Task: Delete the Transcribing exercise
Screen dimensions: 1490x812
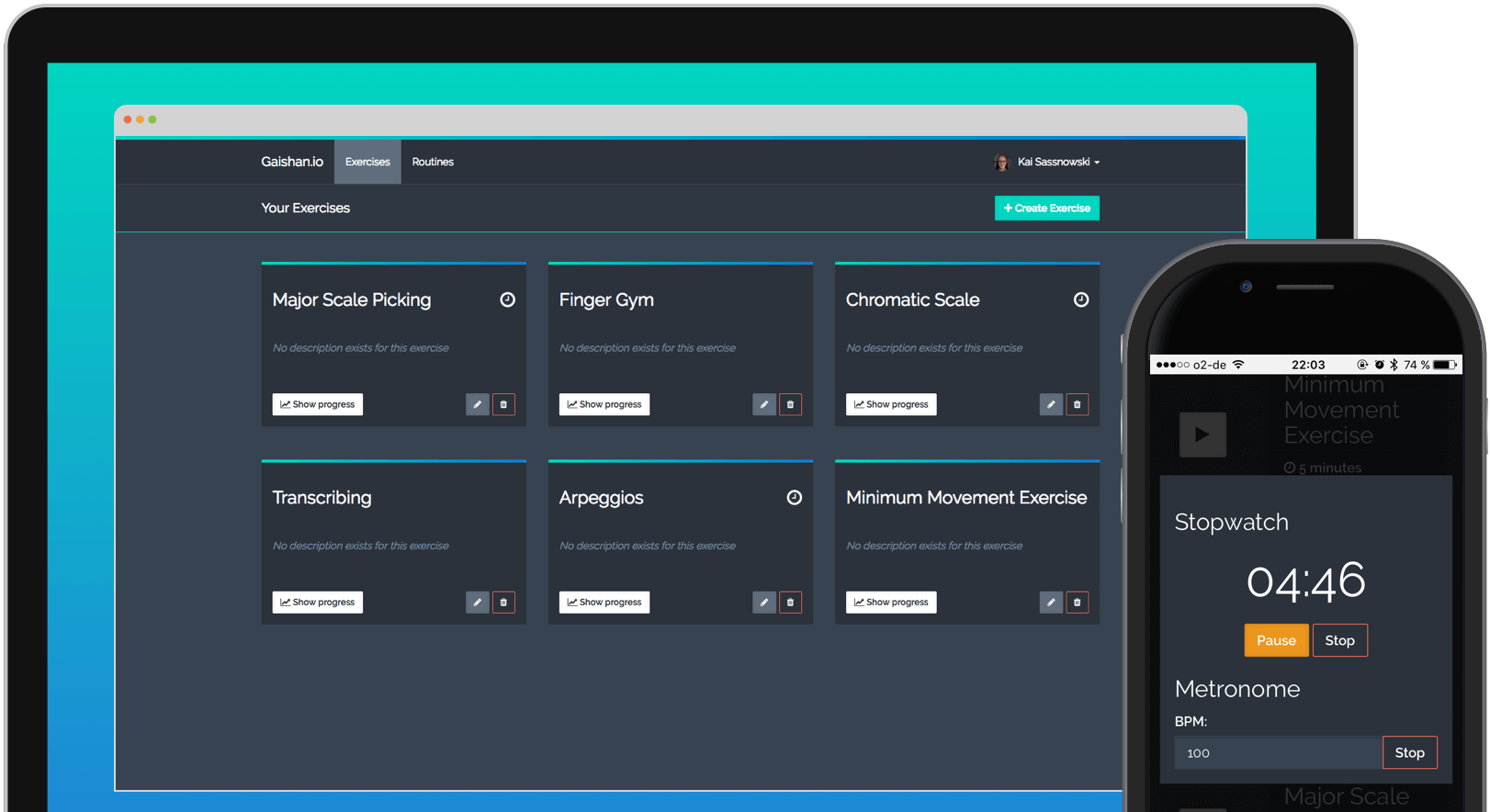Action: point(503,603)
